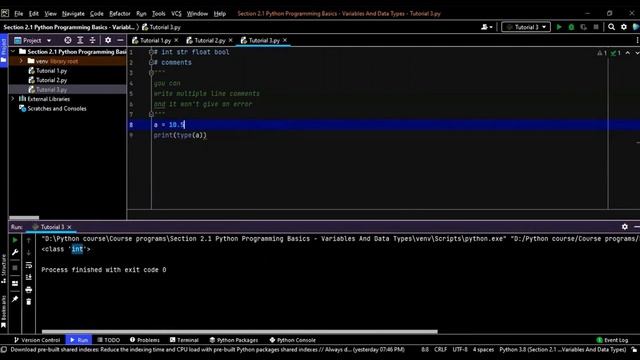Image resolution: width=640 pixels, height=360 pixels.
Task: Open Search Everywhere magnifier icon
Action: [x=611, y=27]
